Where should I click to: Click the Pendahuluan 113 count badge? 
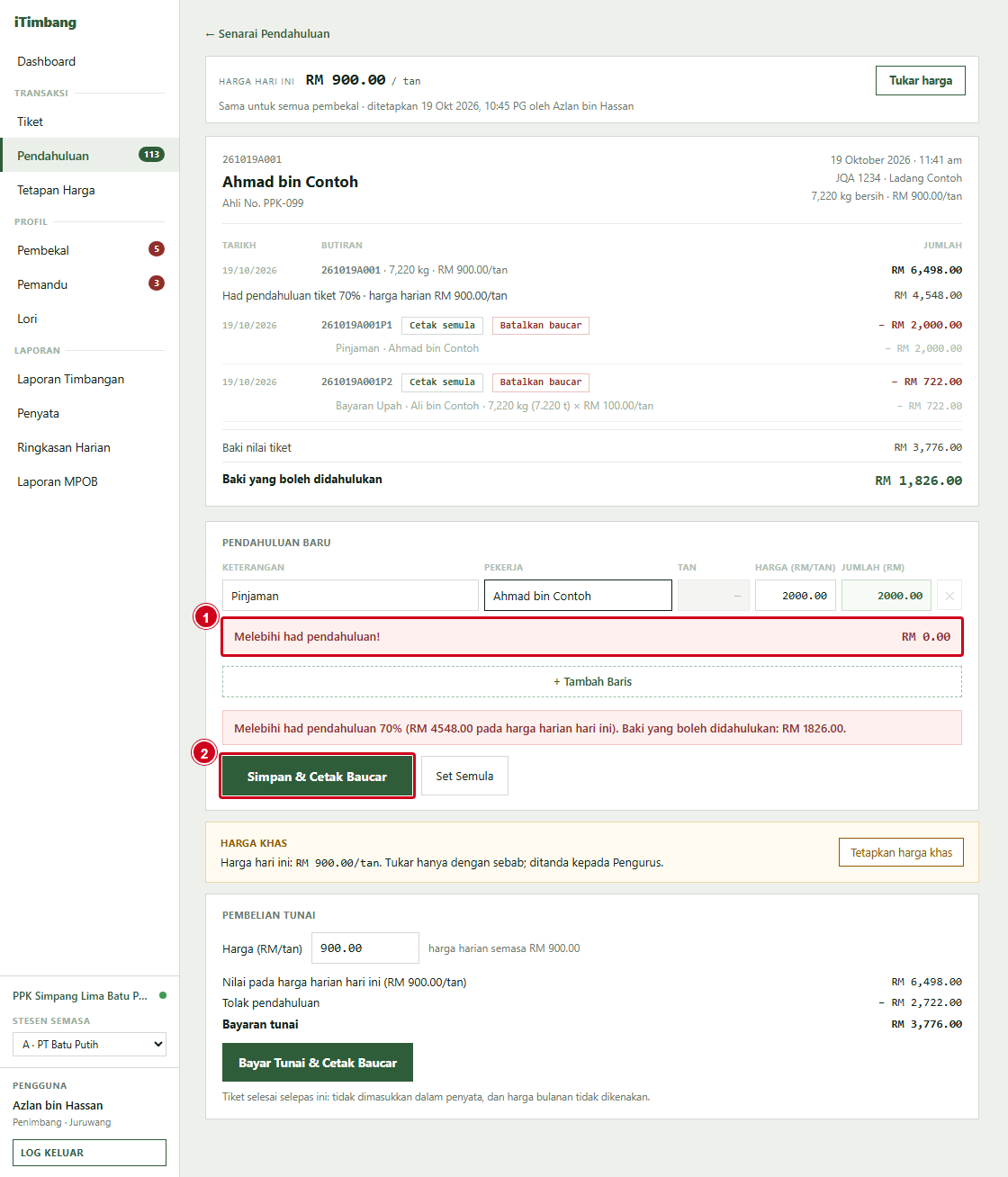(x=151, y=155)
